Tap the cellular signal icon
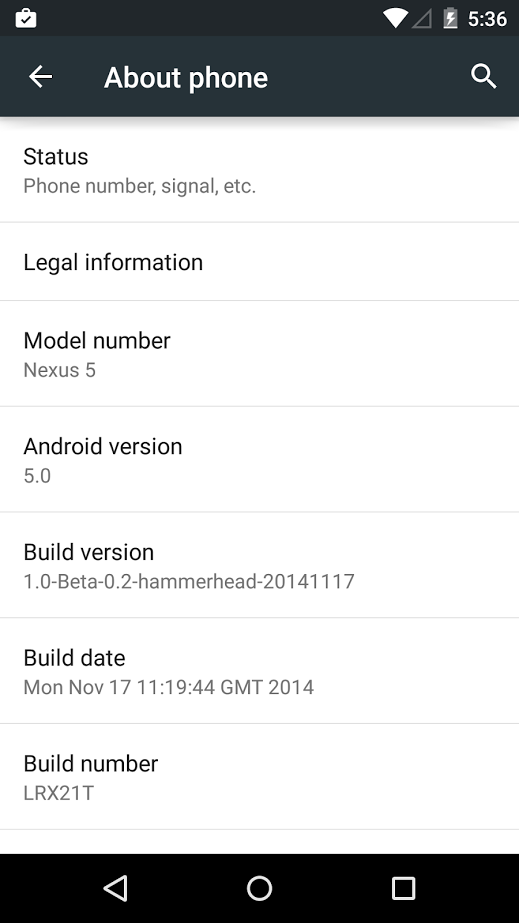The height and width of the screenshot is (923, 519). pyautogui.click(x=421, y=19)
